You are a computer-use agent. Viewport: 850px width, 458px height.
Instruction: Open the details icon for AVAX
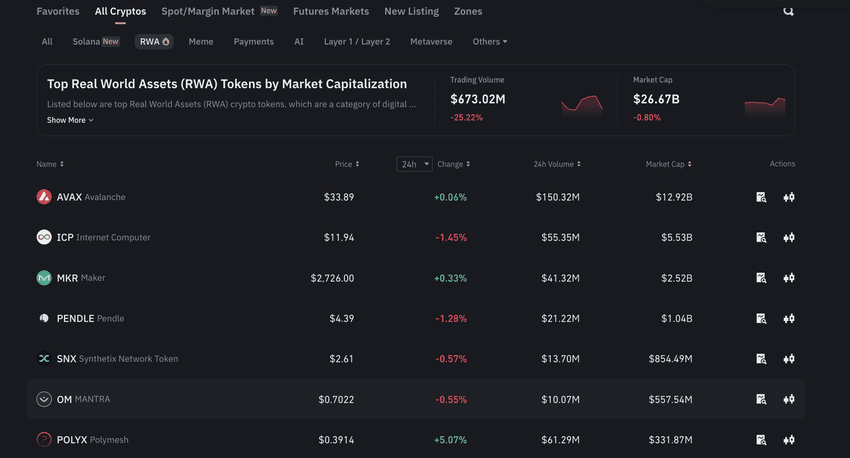[761, 197]
